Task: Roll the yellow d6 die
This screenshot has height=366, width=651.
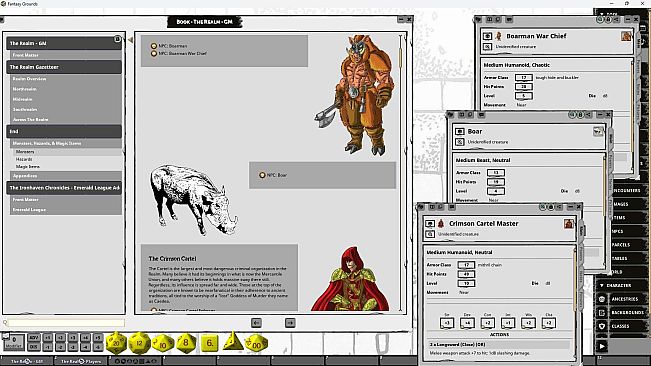Action: click(209, 343)
